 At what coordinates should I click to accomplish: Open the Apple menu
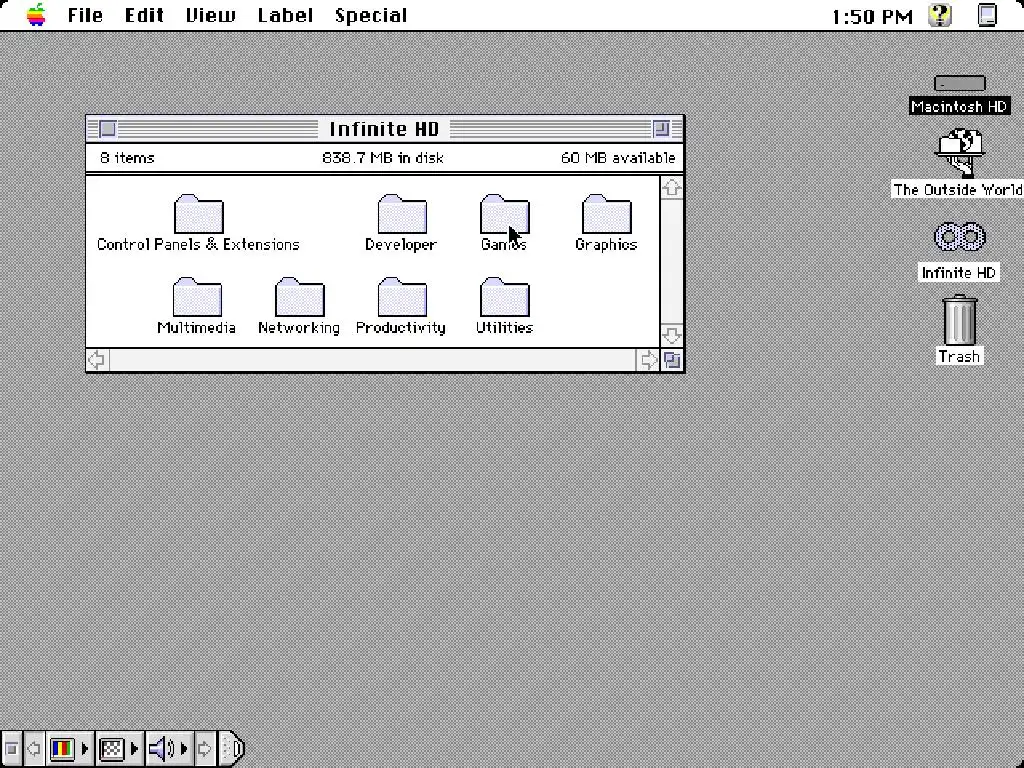coord(37,14)
